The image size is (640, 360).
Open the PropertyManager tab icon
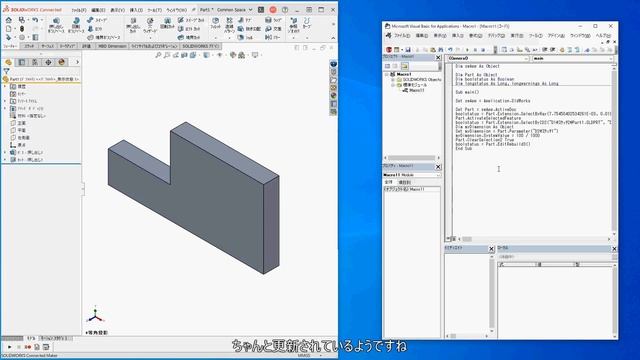coord(22,62)
